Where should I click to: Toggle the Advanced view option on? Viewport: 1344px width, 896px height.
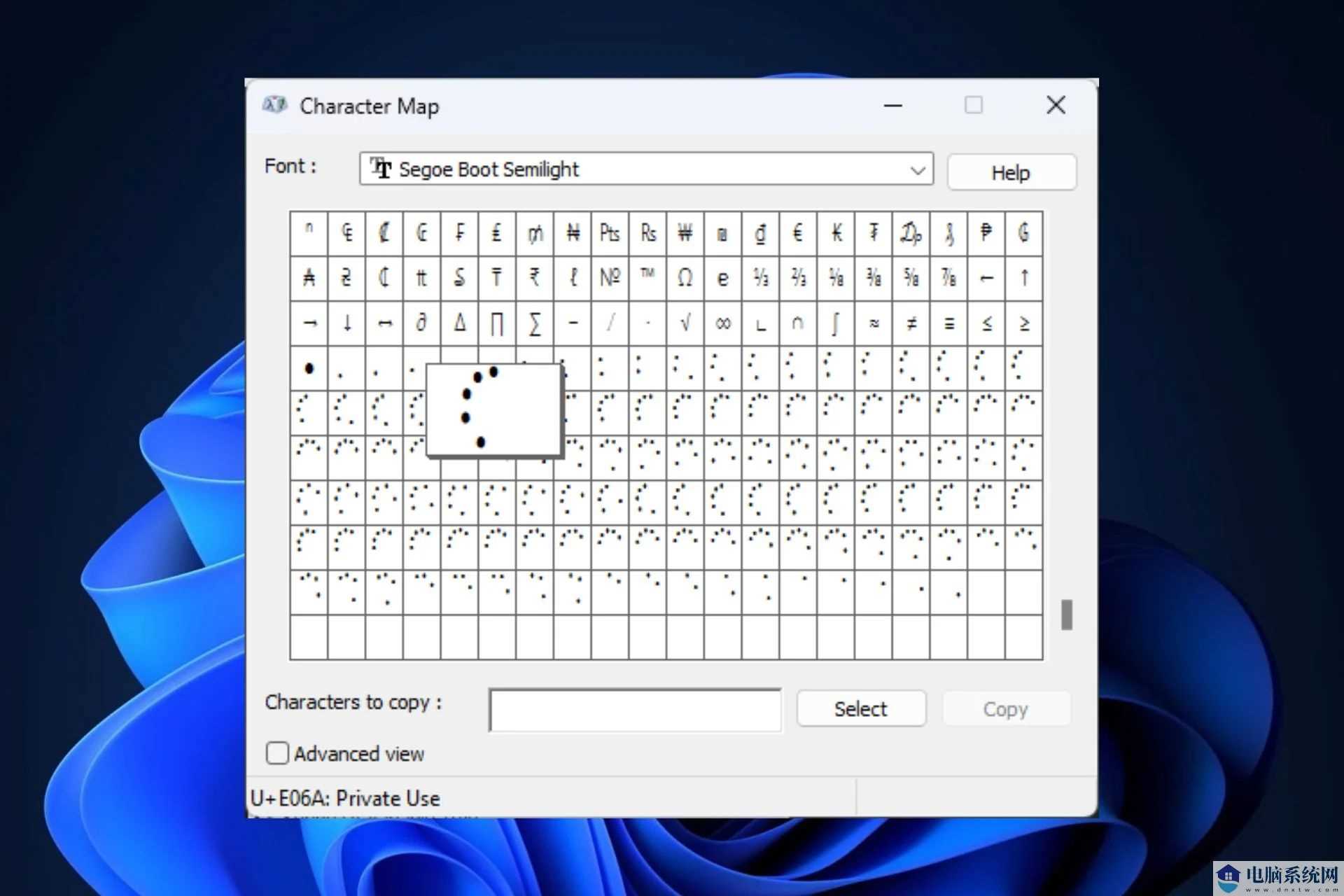click(278, 754)
